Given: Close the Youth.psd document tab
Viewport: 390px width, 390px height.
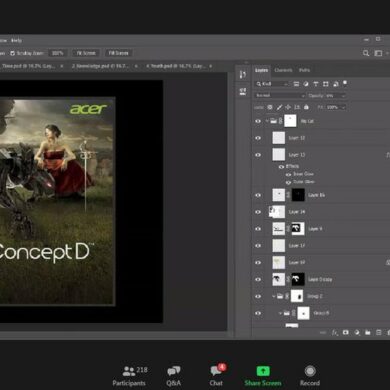Looking at the screenshot, I should [211, 66].
